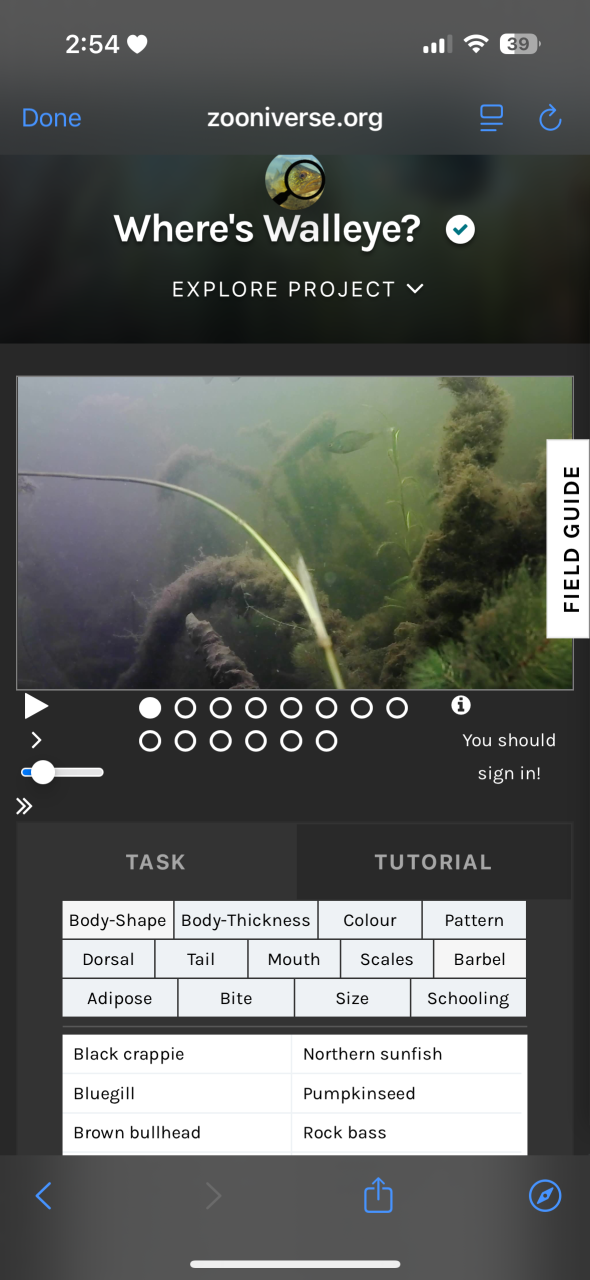The image size is (590, 1280).
Task: Select the first filled frame dot
Action: tap(150, 708)
